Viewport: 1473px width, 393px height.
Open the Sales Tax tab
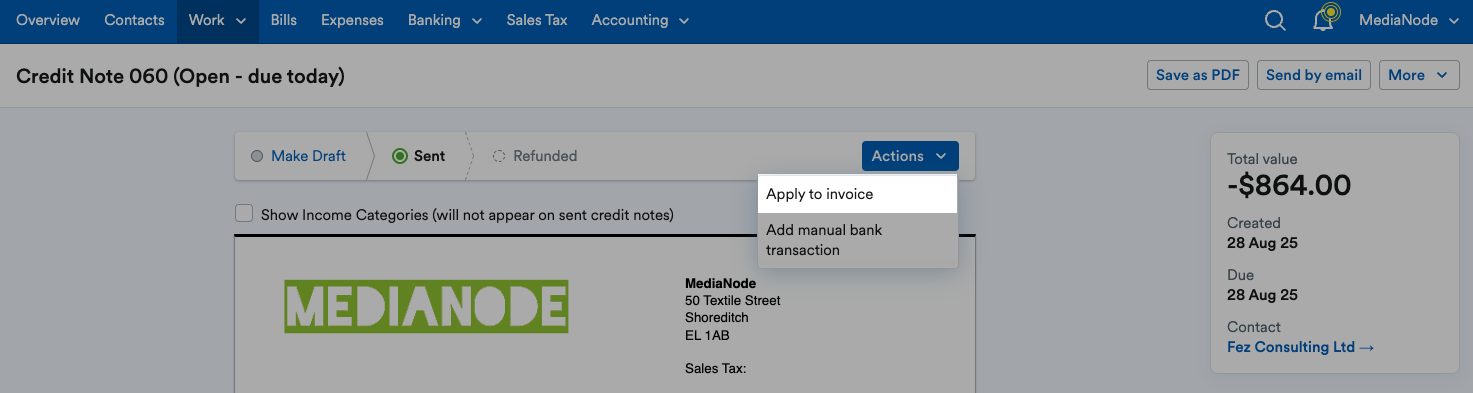tap(537, 20)
